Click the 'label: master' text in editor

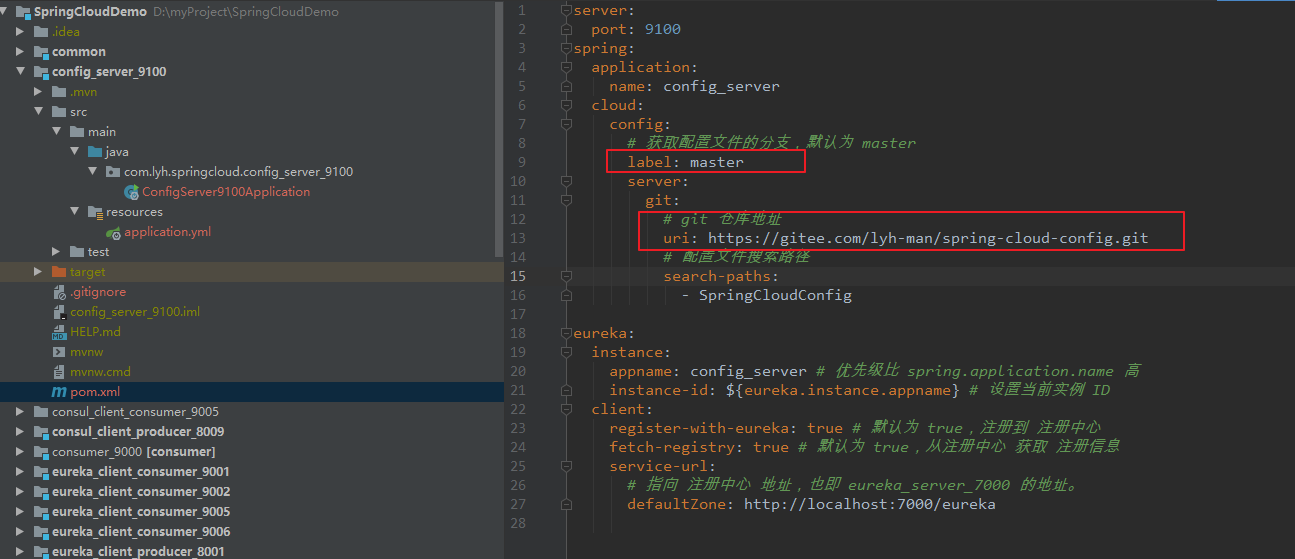[x=685, y=162]
